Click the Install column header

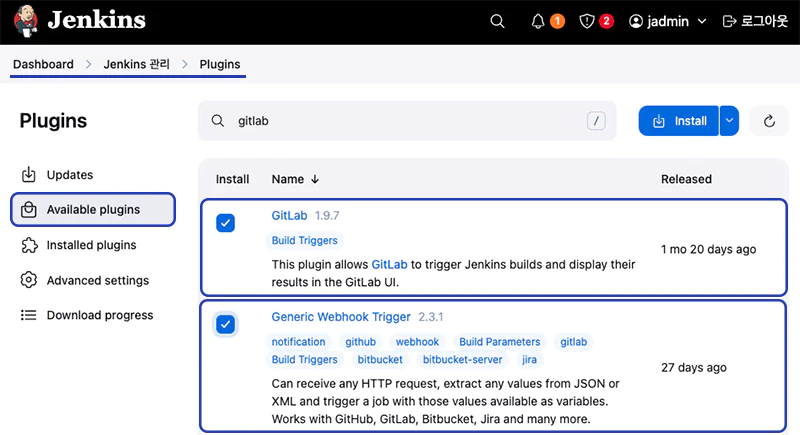tap(233, 179)
